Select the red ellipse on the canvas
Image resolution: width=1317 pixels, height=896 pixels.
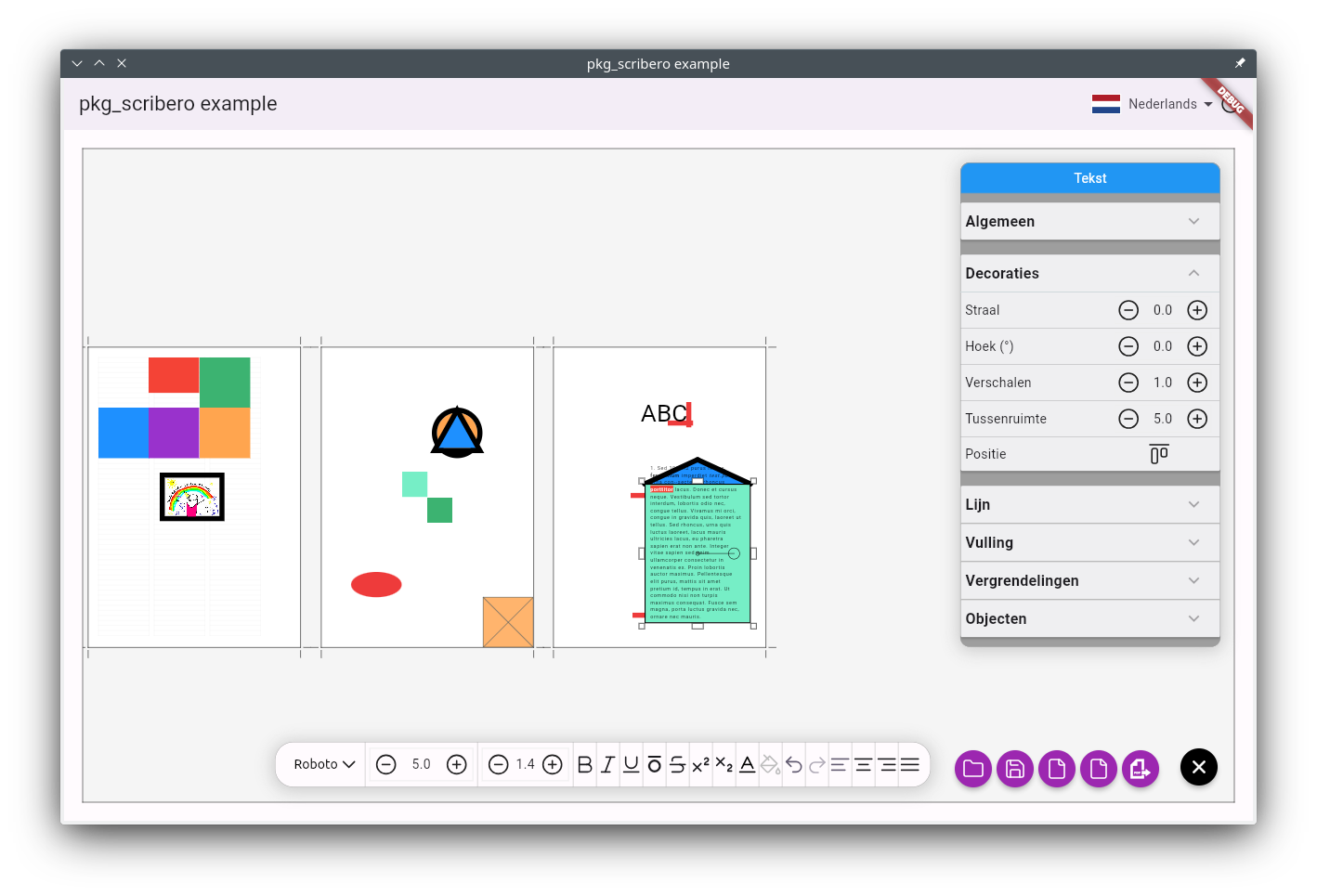click(x=376, y=584)
